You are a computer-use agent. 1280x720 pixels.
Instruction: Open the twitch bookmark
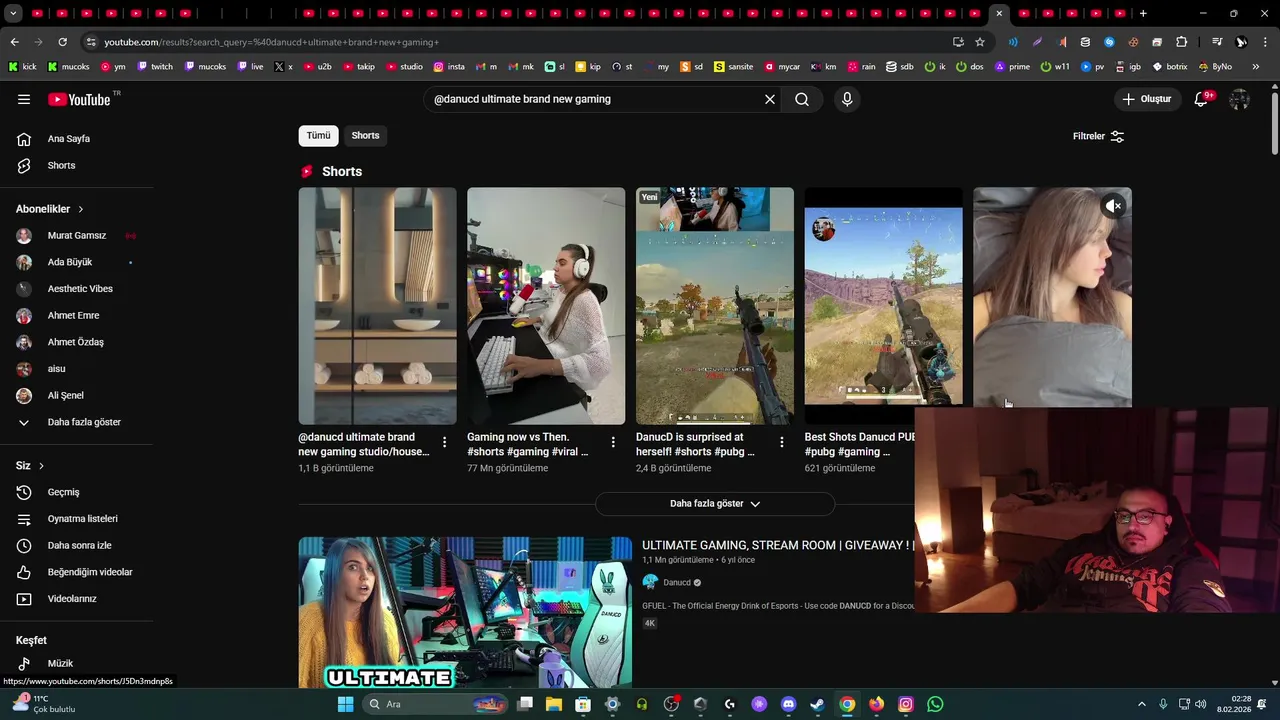[x=154, y=67]
